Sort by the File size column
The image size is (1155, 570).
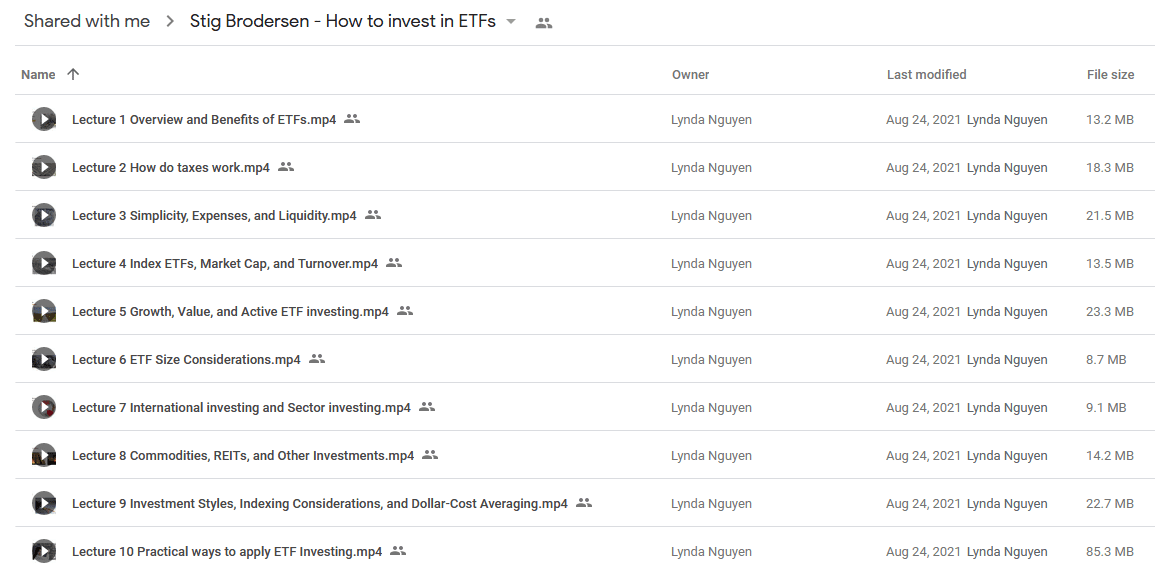[1110, 74]
